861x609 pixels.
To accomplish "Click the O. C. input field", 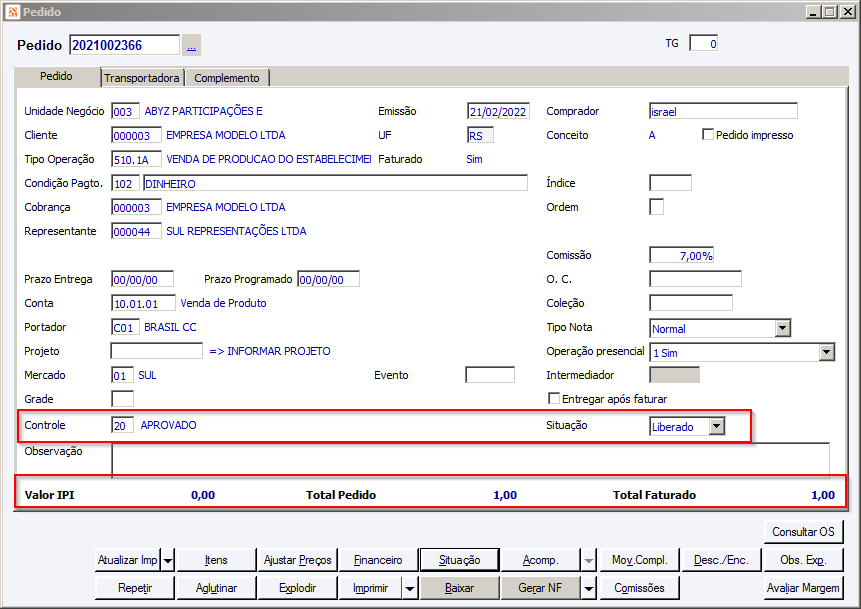I will 695,279.
